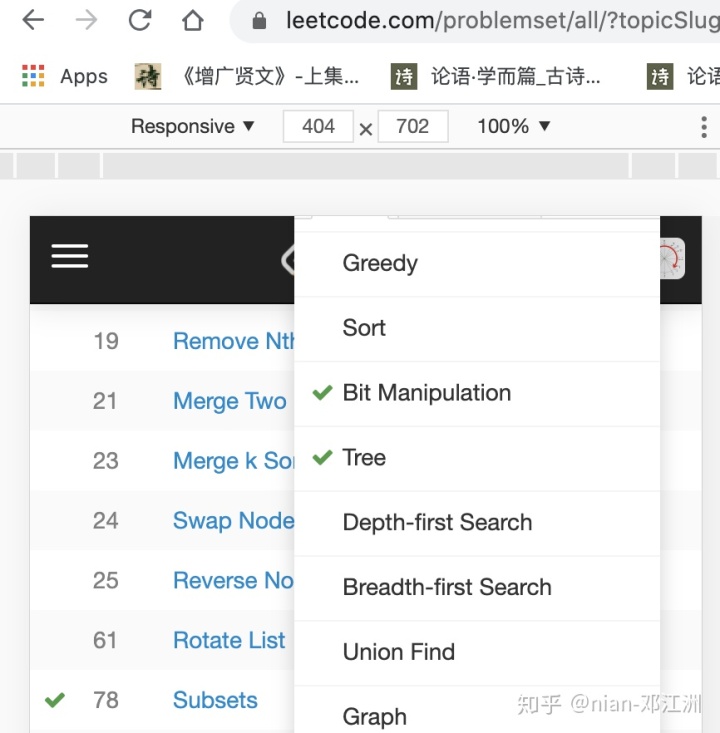Click problem number 24 cell
720x733 pixels.
coord(106,521)
